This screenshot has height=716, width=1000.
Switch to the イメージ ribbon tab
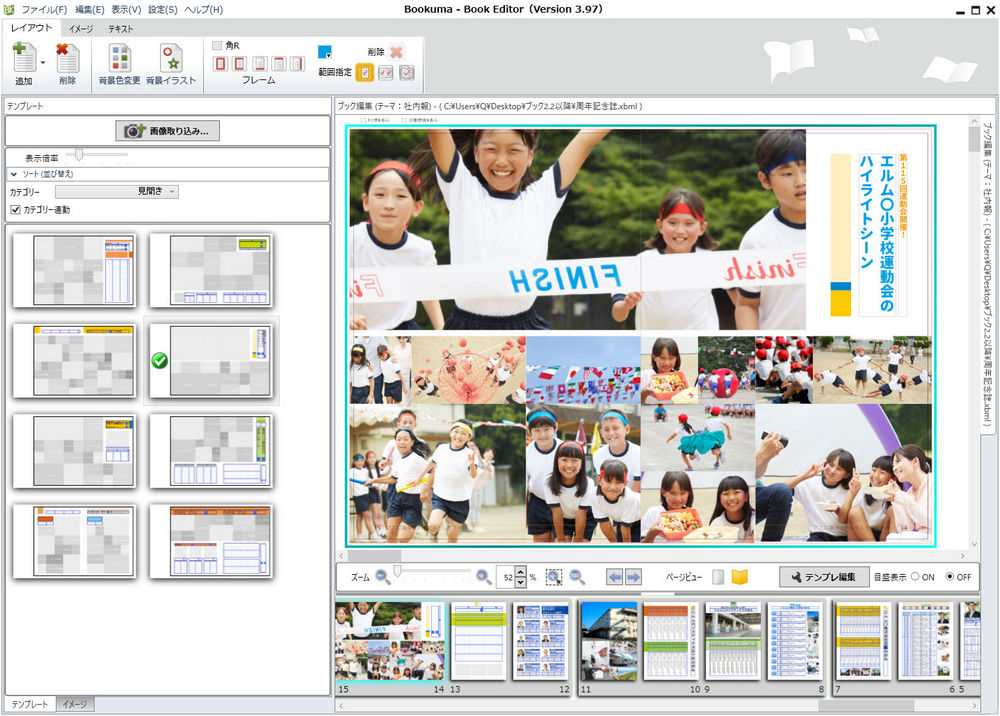pyautogui.click(x=81, y=29)
